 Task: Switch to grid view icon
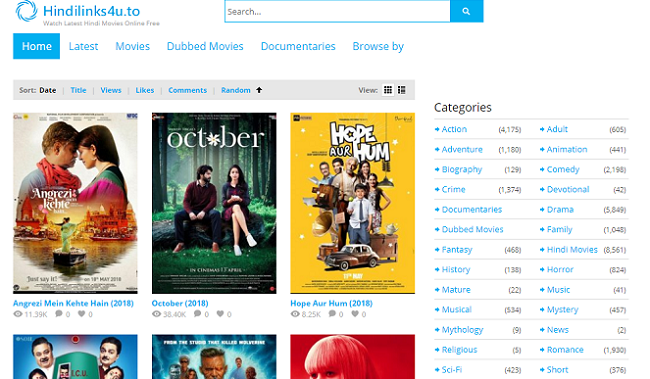coord(388,90)
